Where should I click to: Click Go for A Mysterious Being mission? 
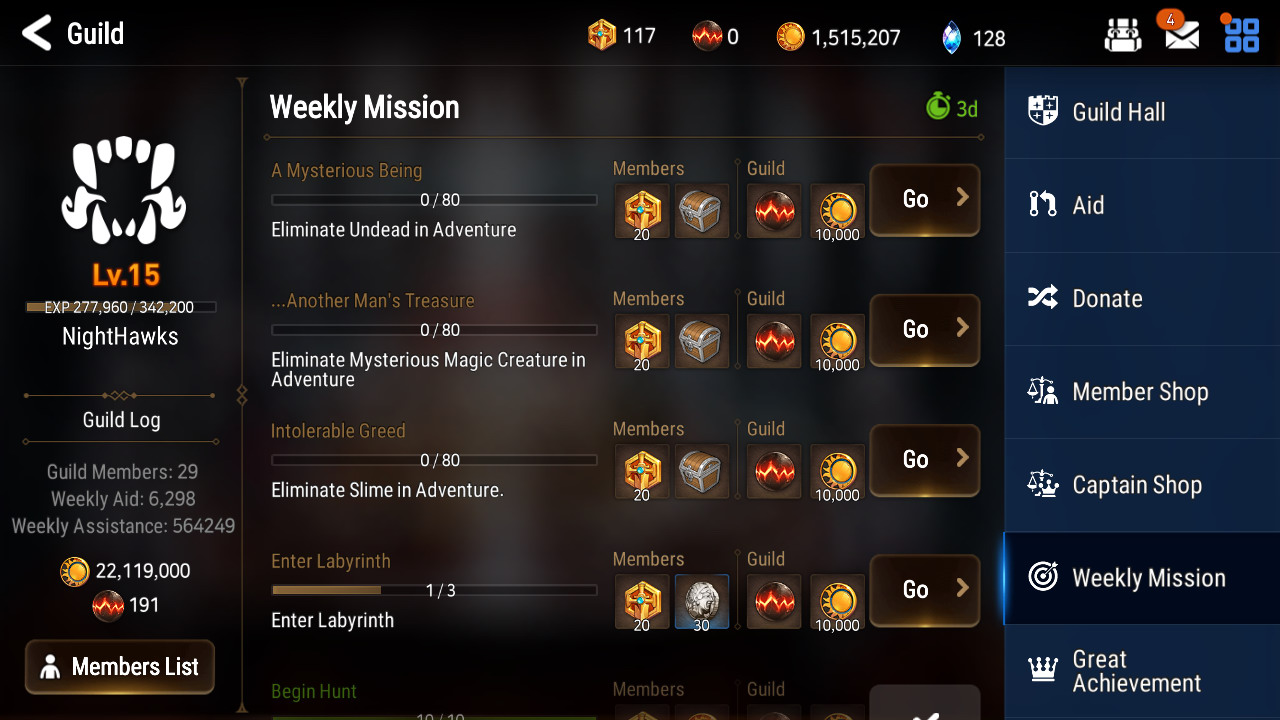click(x=924, y=199)
